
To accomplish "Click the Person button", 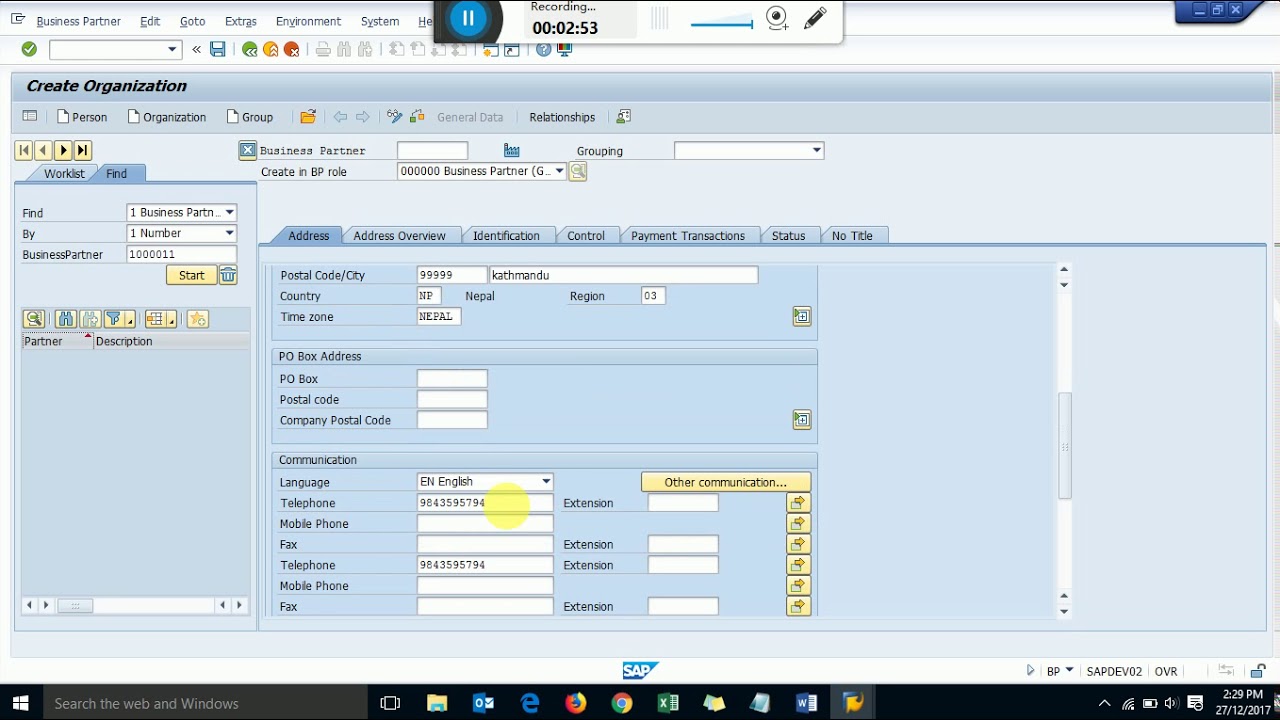I will click(82, 117).
